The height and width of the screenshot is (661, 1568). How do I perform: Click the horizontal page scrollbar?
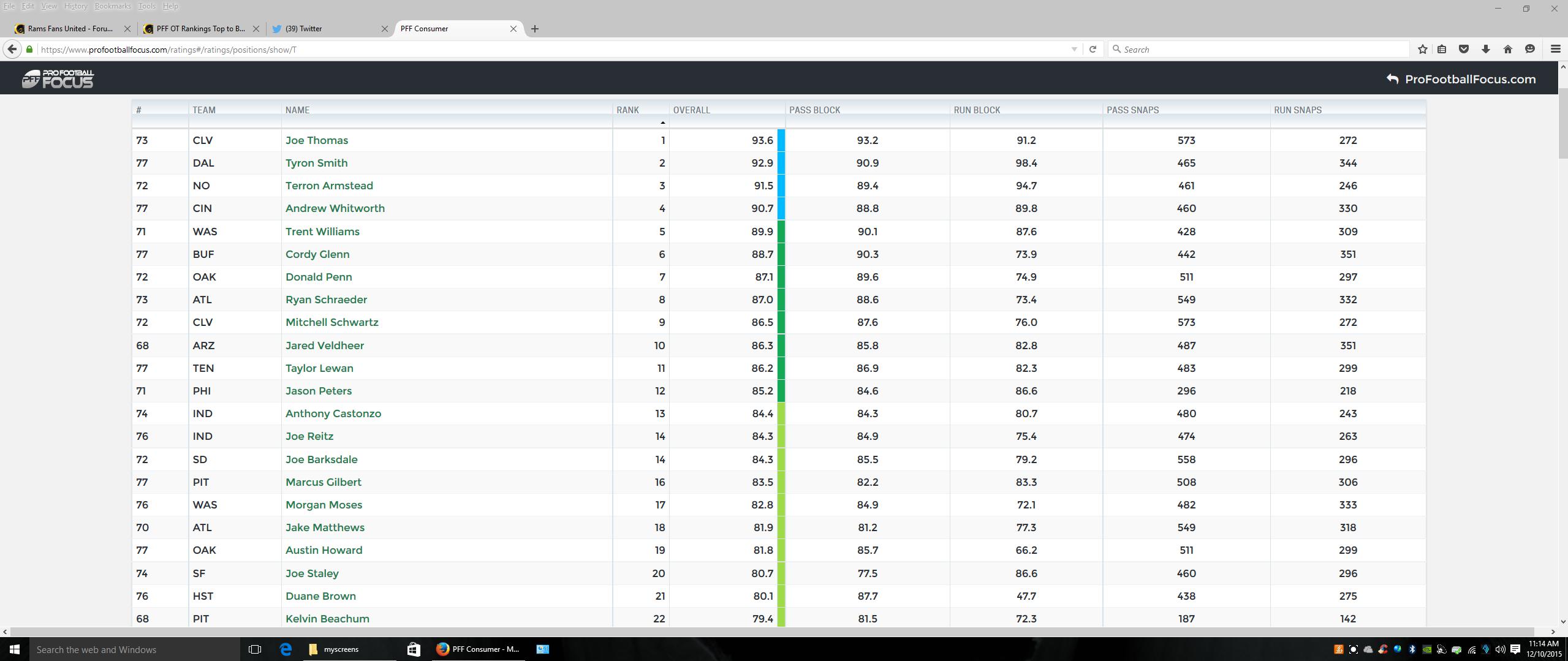(772, 632)
